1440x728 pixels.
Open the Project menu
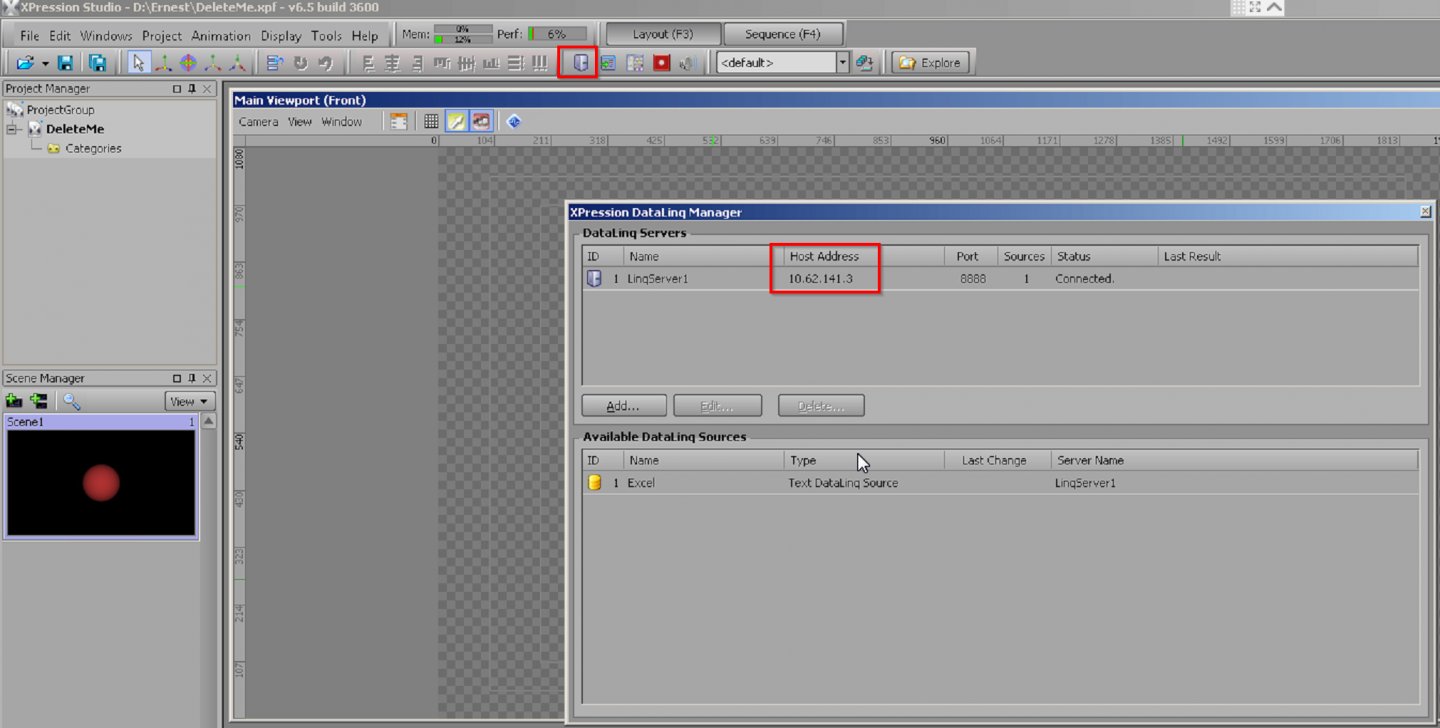tap(162, 36)
